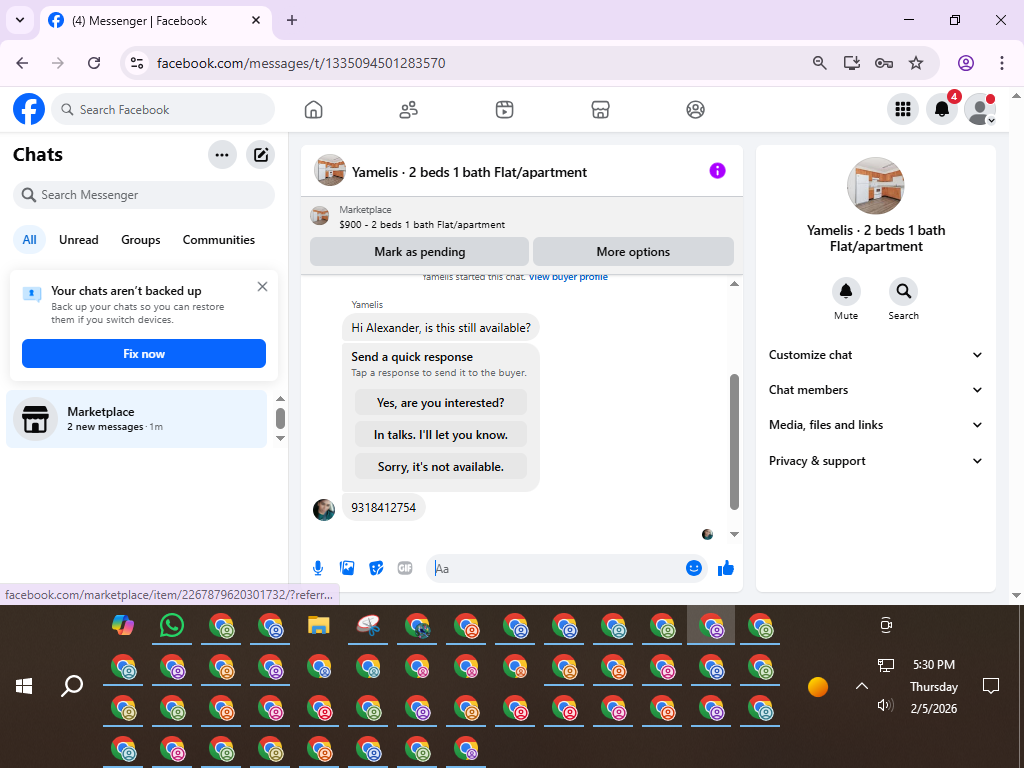Click the chat list scroll down arrow
Viewport: 1024px width, 768px height.
click(281, 438)
